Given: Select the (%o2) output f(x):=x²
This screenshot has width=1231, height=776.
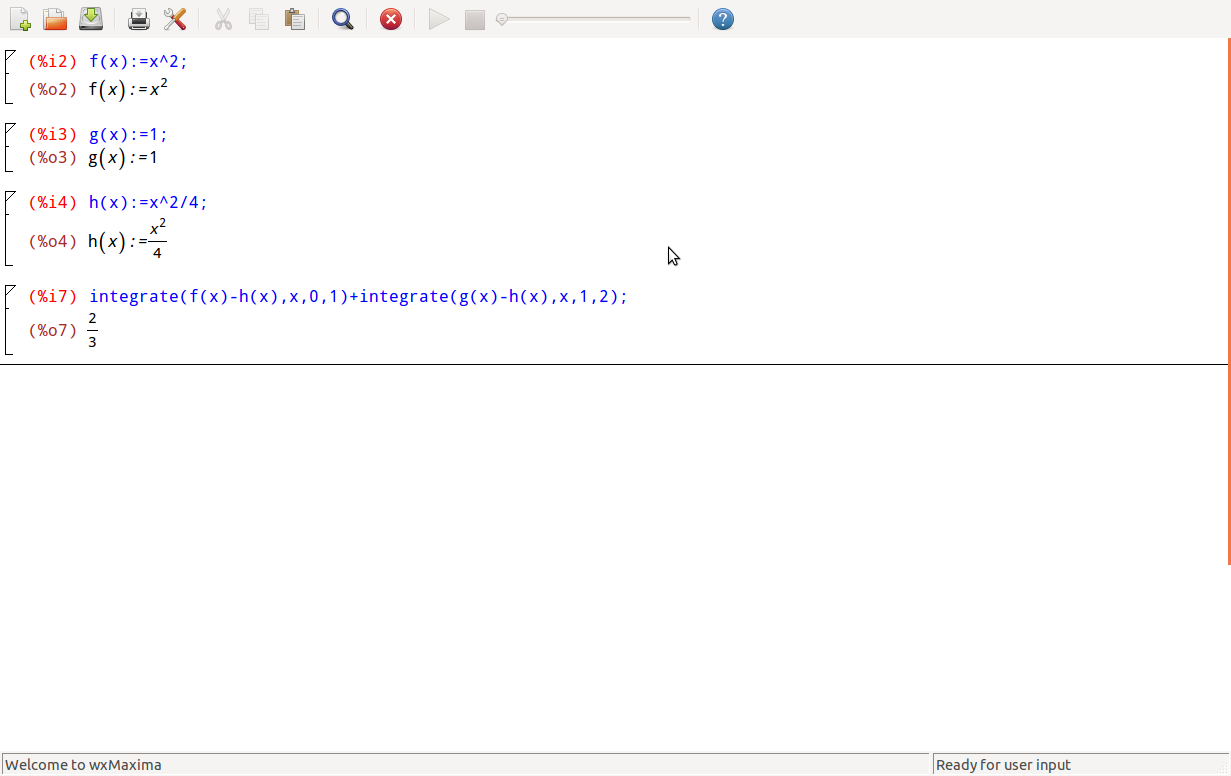Looking at the screenshot, I should [128, 89].
